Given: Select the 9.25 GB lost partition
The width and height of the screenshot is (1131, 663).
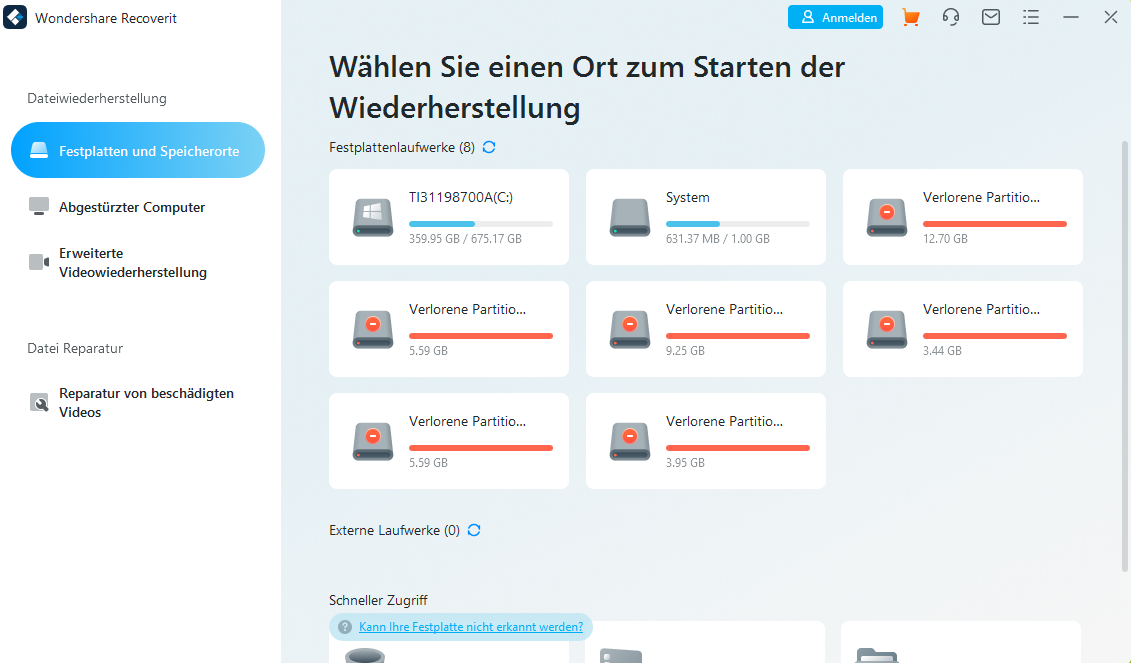Looking at the screenshot, I should (x=705, y=329).
